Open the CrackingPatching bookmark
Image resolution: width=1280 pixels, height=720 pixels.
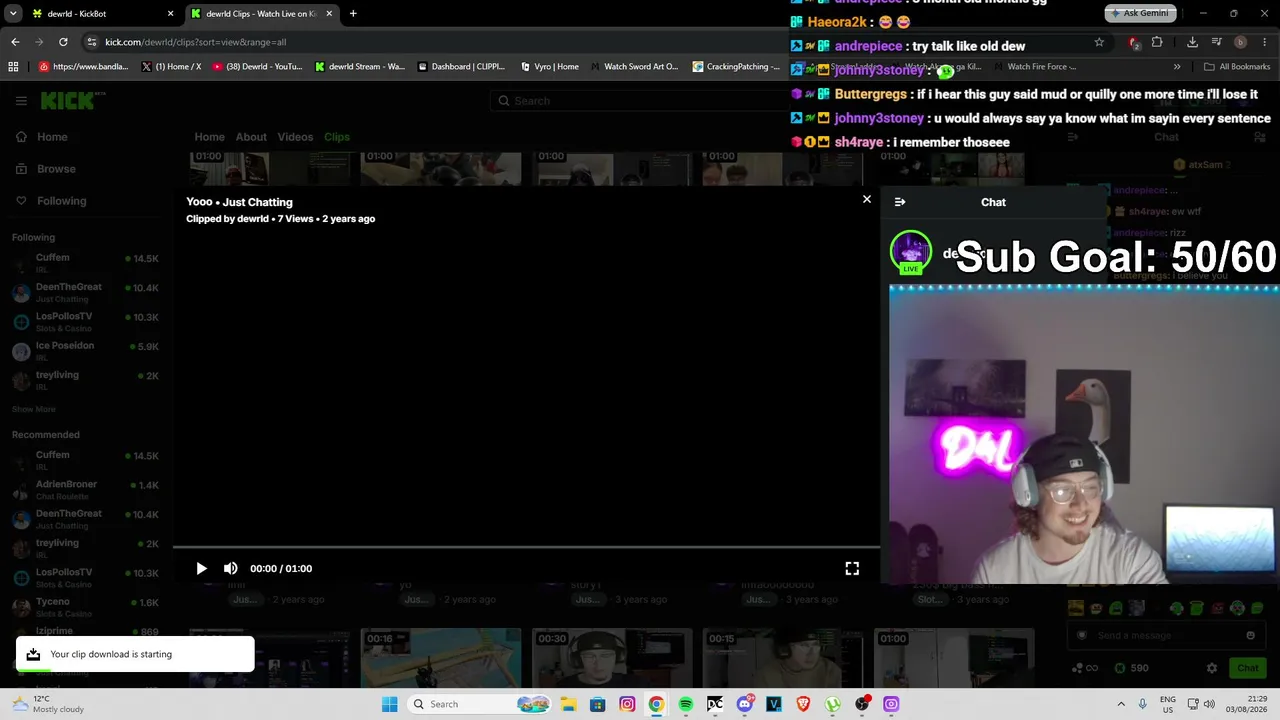(736, 67)
